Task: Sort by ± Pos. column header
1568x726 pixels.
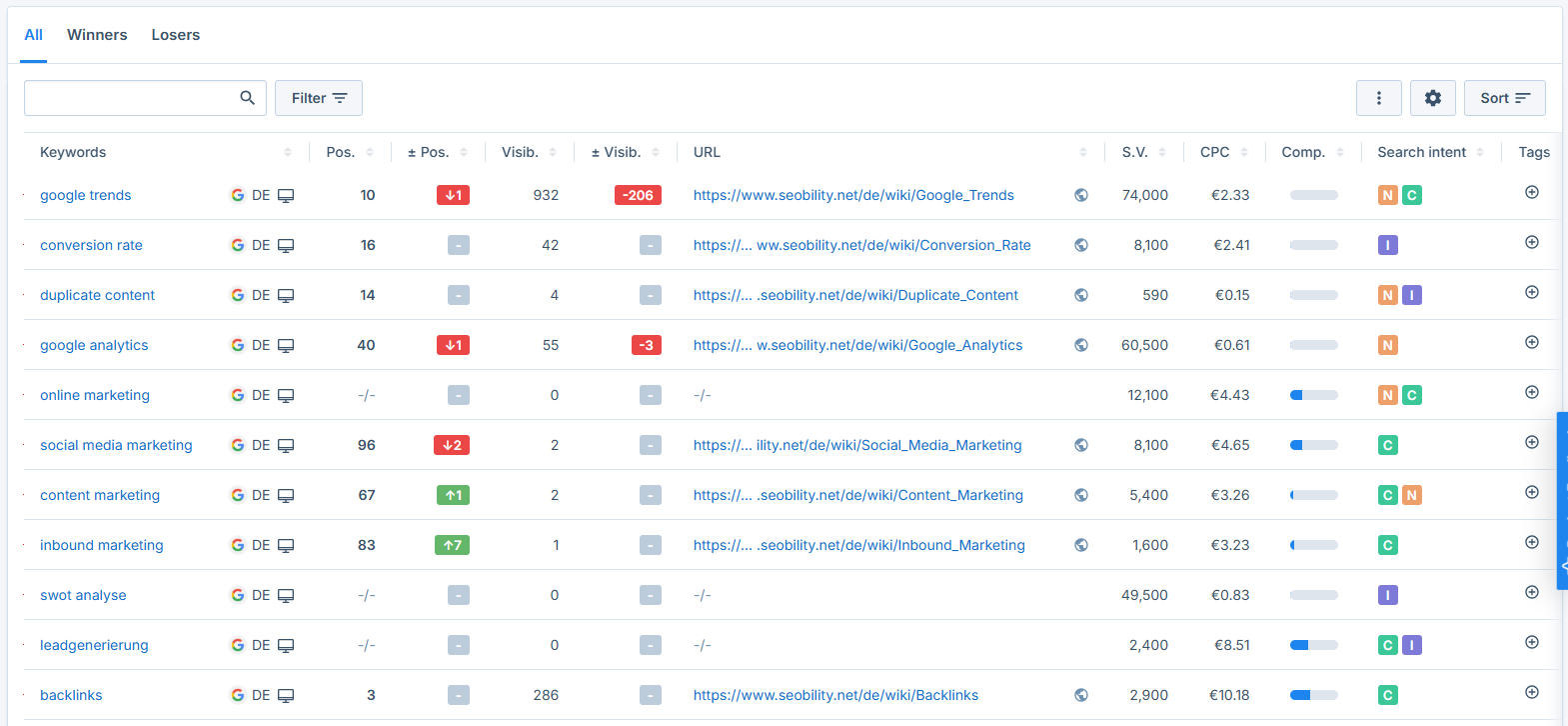Action: (464, 152)
